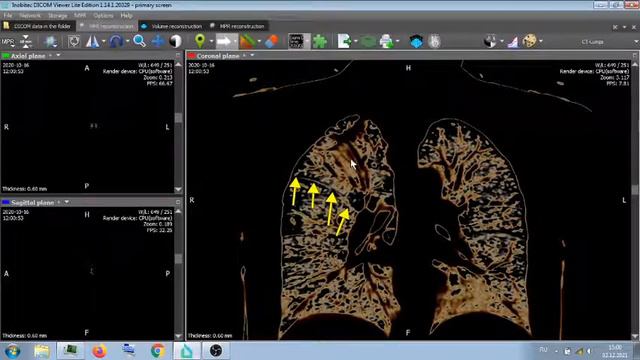The image size is (640, 360).
Task: Select the blue pan move tool
Action: pos(158,41)
